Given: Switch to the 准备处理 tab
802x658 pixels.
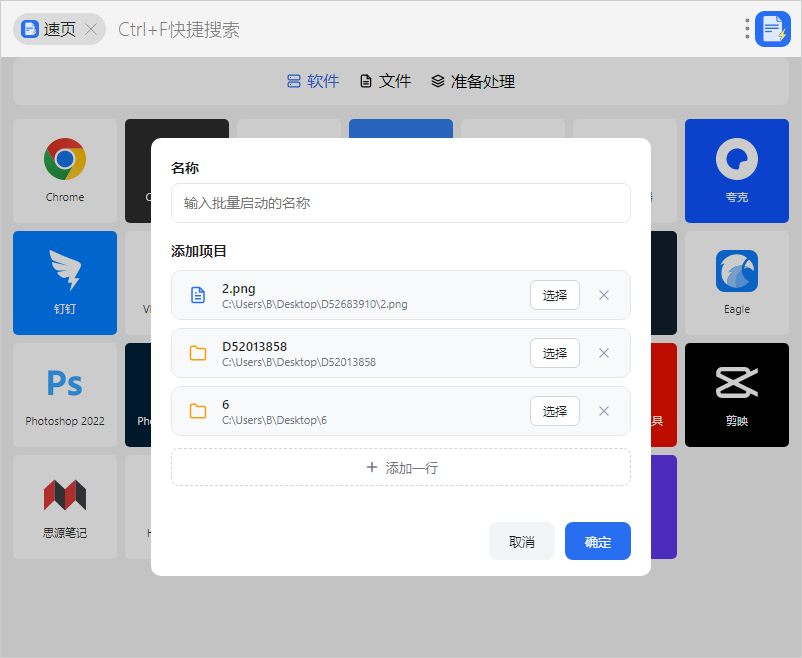Looking at the screenshot, I should pyautogui.click(x=473, y=81).
